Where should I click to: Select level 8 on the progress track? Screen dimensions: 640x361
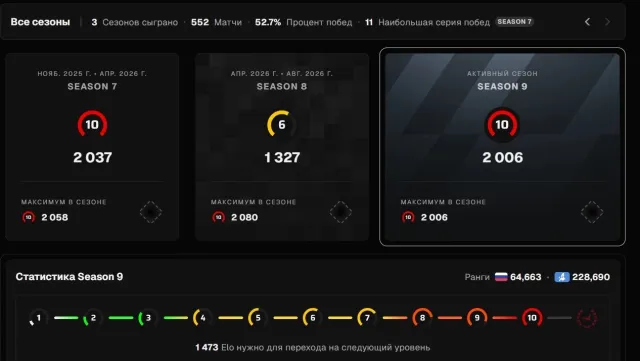pyautogui.click(x=422, y=318)
